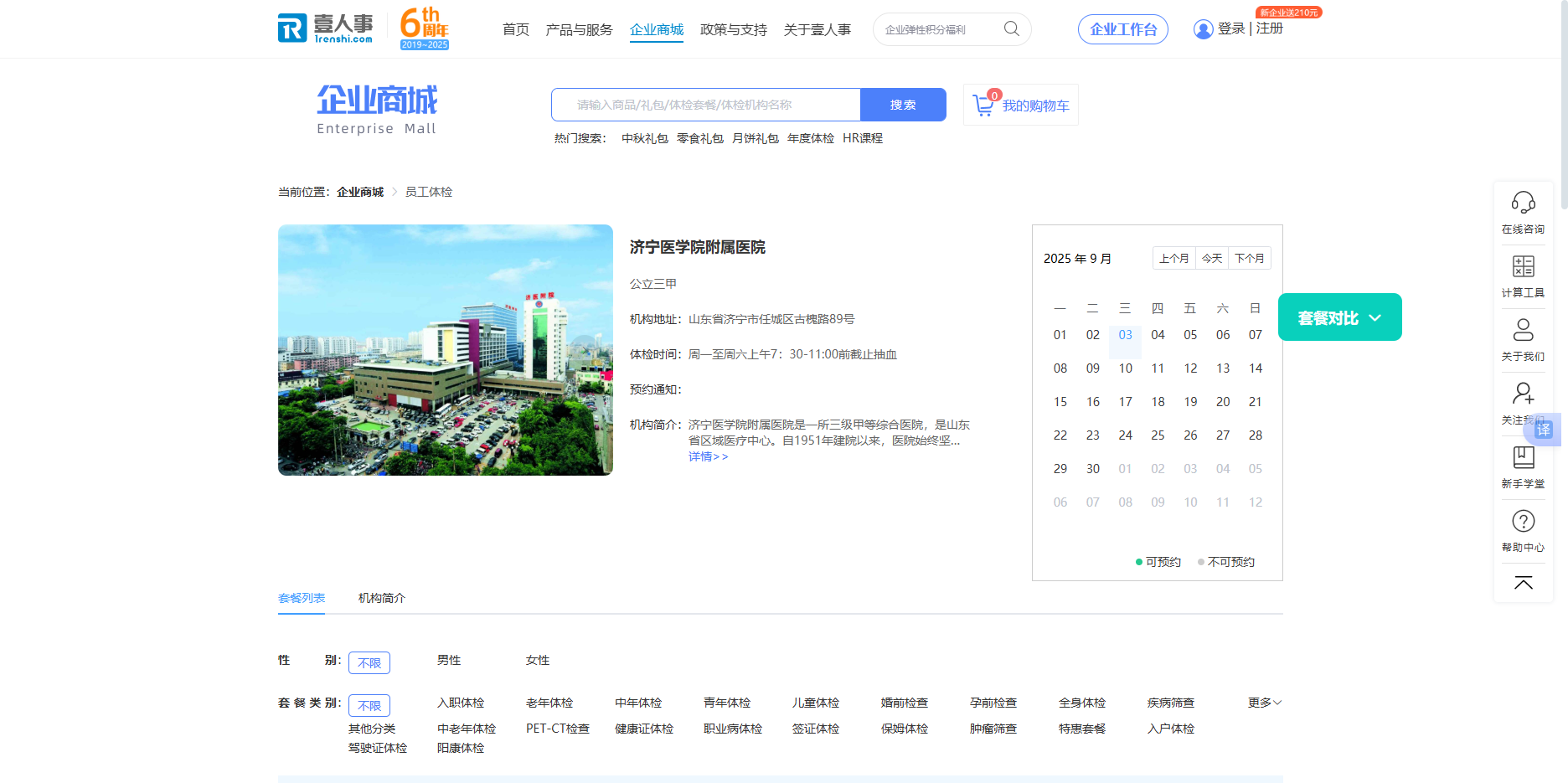Screen dimensions: 1568x783
Task: Click hot search 中秋礼包
Action: pyautogui.click(x=645, y=138)
